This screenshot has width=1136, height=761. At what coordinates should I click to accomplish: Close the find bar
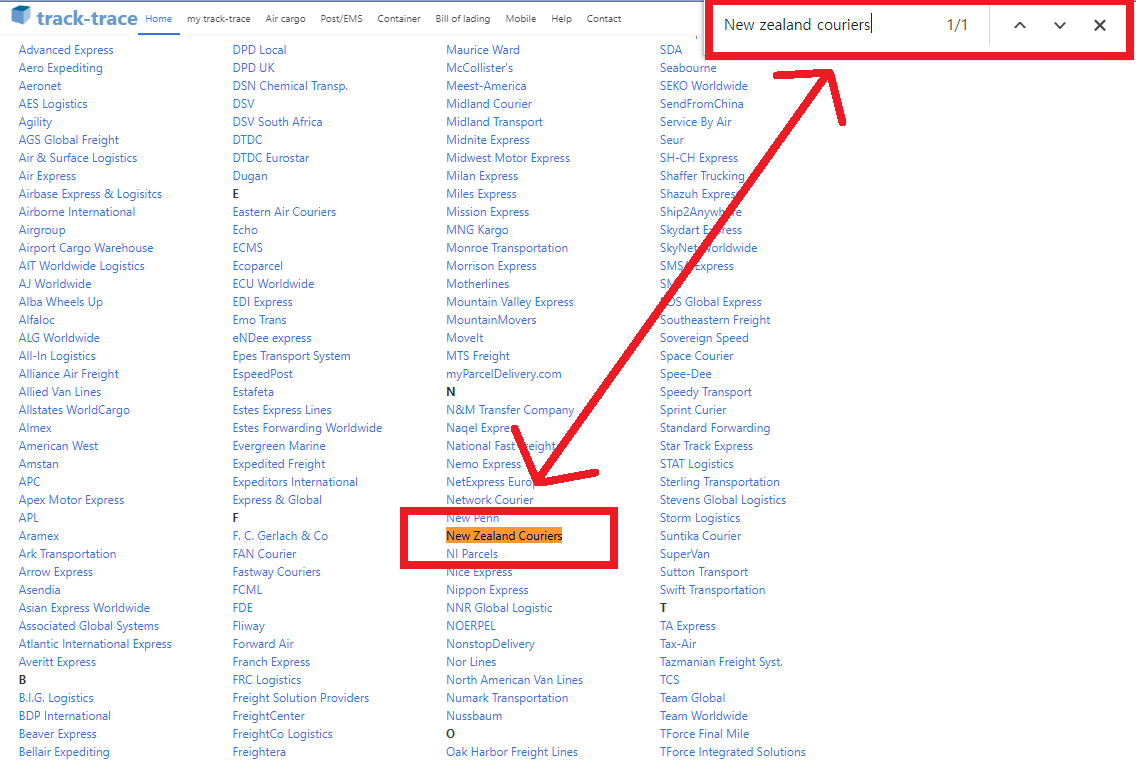pos(1099,25)
